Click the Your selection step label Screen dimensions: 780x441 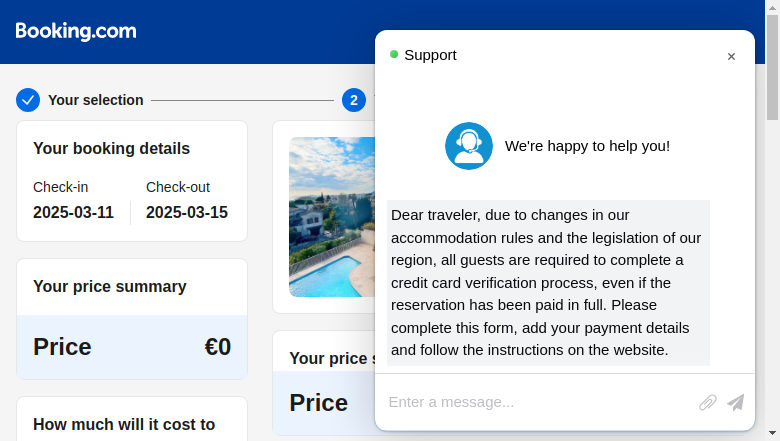96,100
